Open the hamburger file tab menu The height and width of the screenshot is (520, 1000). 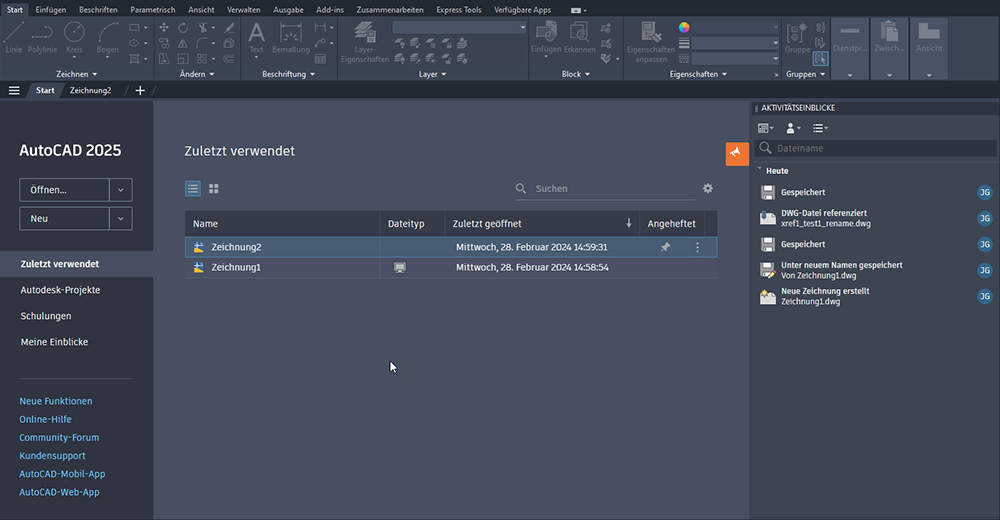(x=14, y=91)
